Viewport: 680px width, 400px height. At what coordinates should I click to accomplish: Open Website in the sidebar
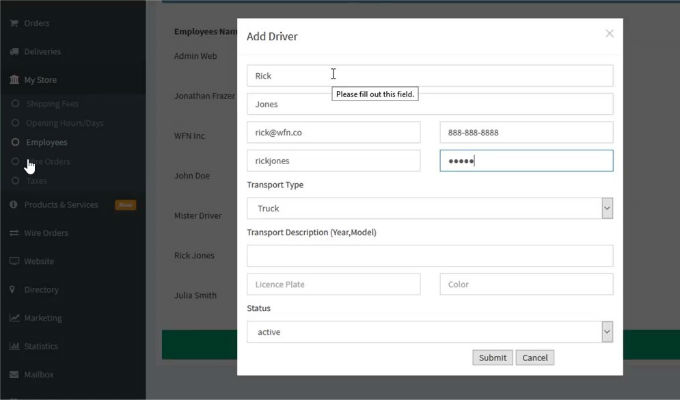[39, 261]
